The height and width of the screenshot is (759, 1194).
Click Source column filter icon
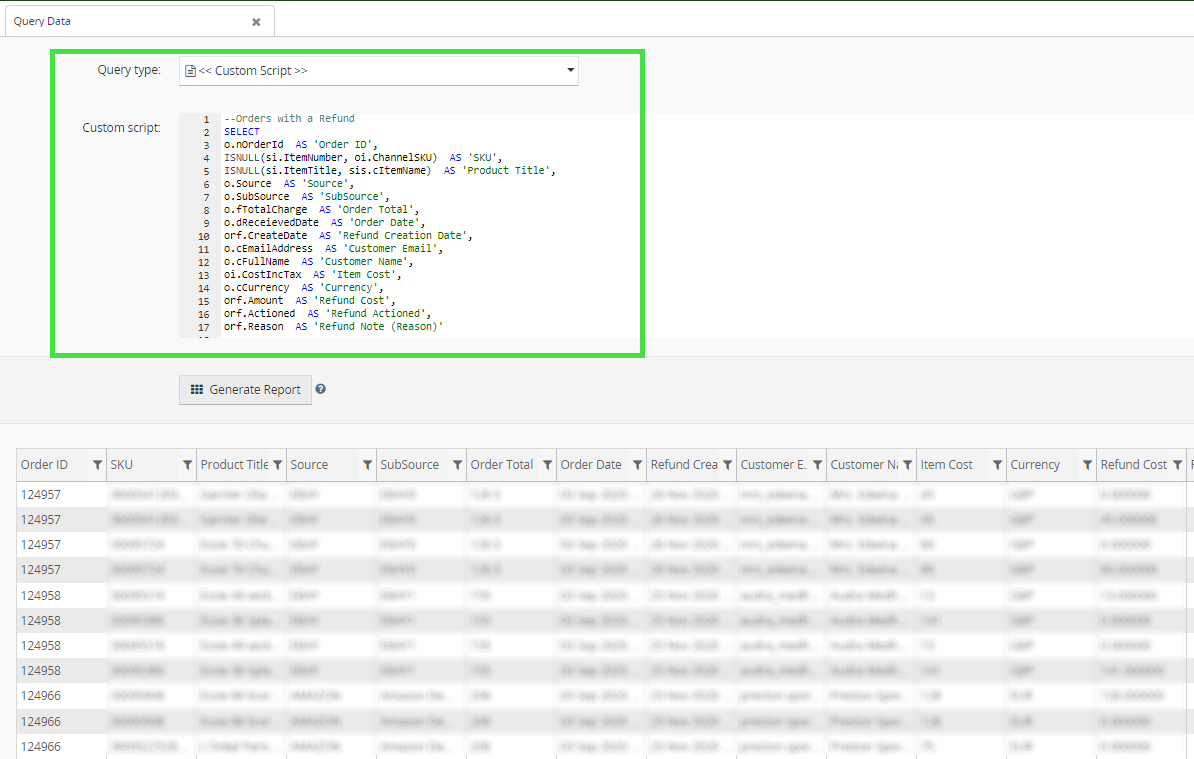367,465
